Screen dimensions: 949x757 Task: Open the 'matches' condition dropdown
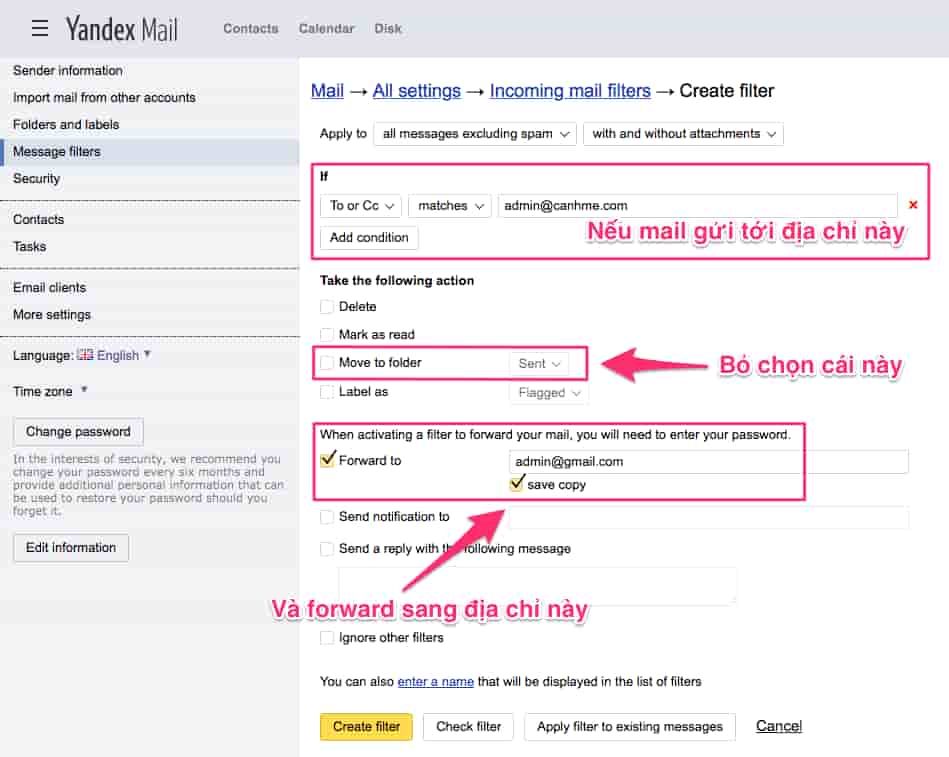[x=450, y=206]
